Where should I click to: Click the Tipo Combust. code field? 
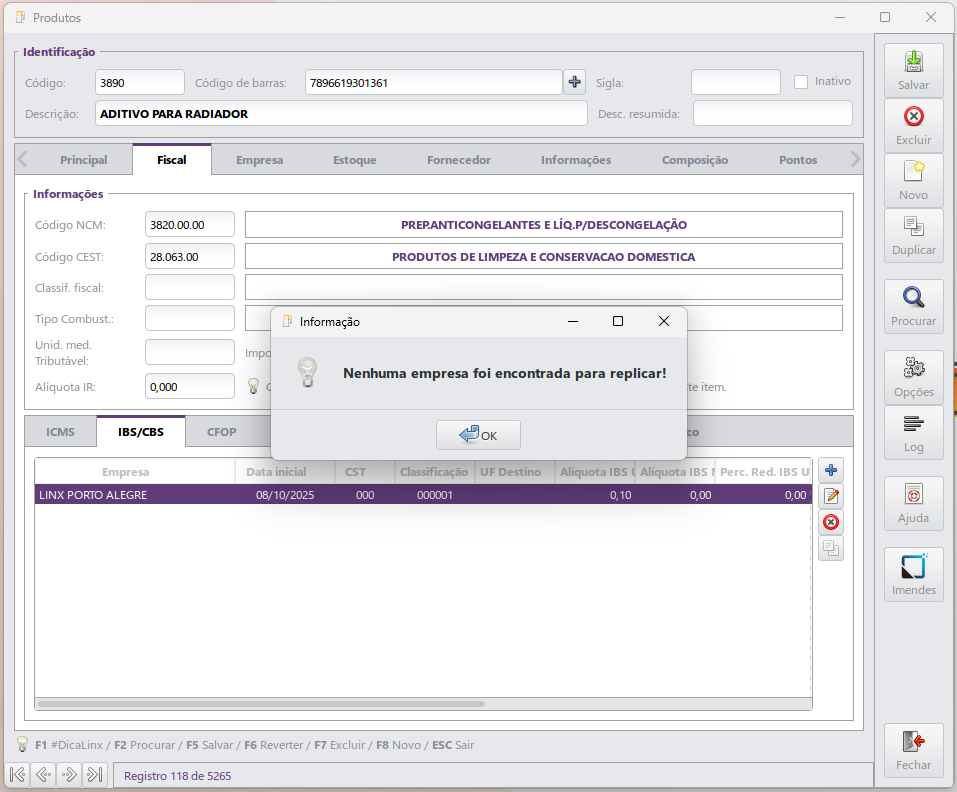pos(190,319)
